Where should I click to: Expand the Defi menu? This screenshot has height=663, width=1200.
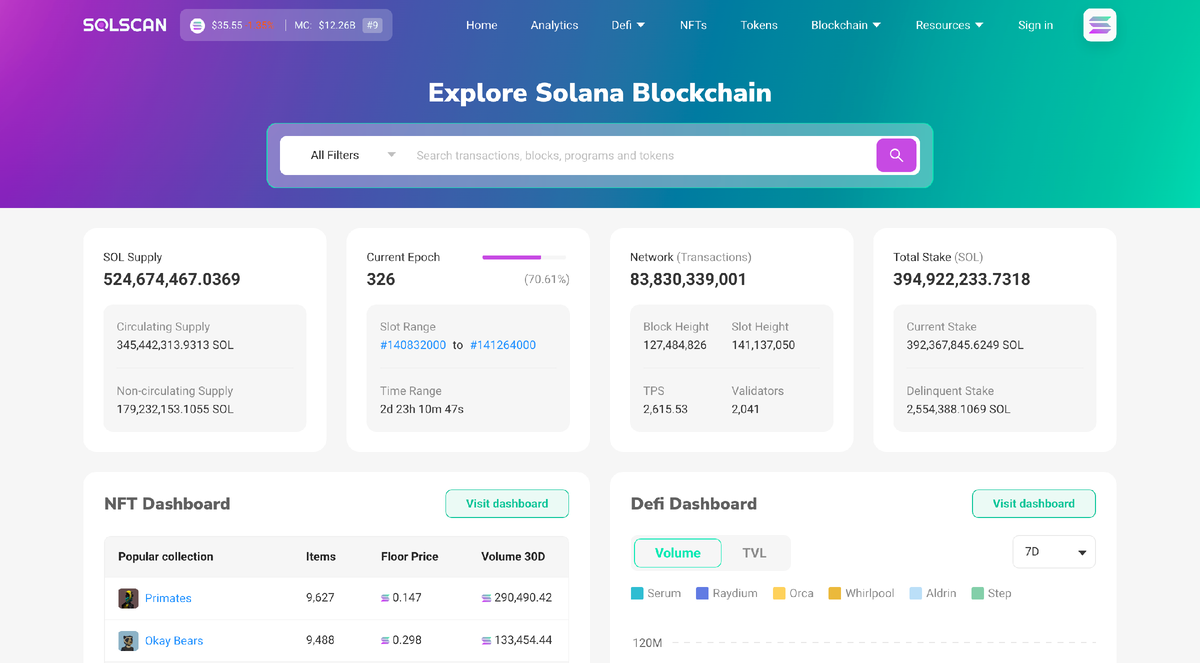coord(628,25)
